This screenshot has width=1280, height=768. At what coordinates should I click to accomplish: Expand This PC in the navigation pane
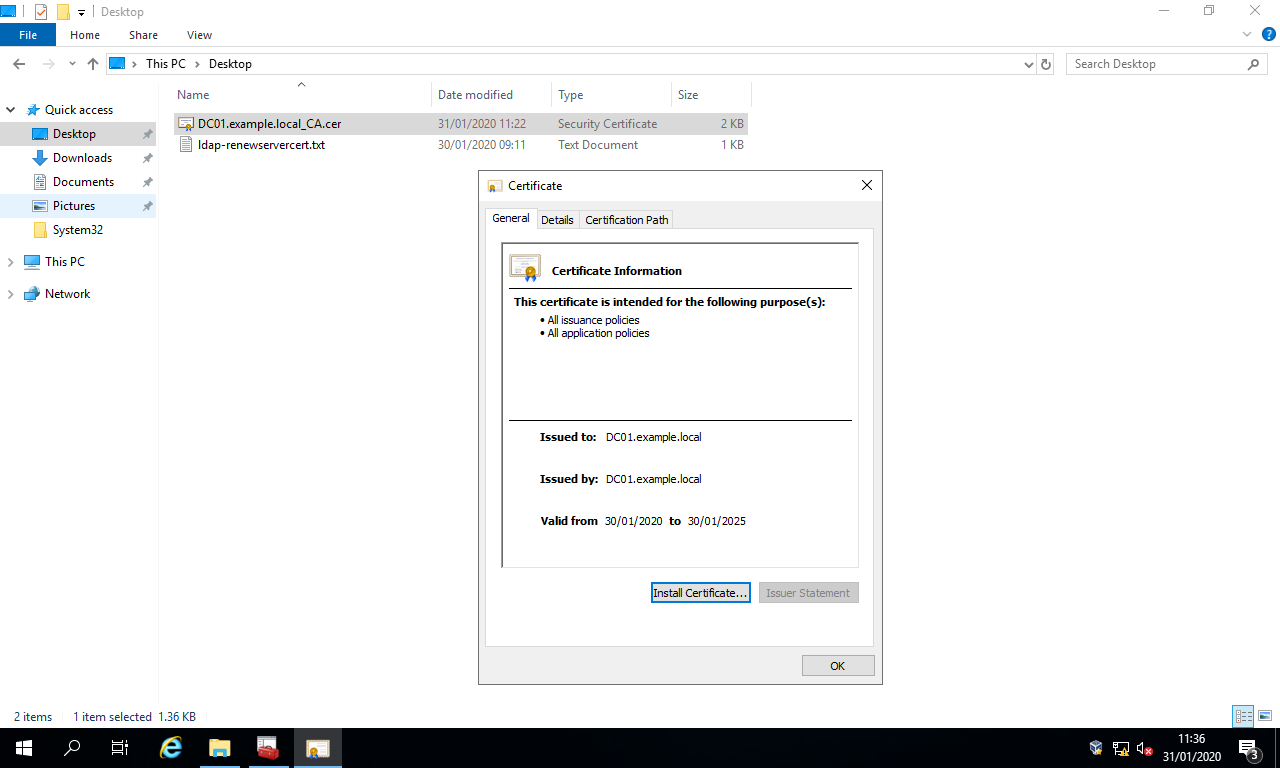[12, 261]
